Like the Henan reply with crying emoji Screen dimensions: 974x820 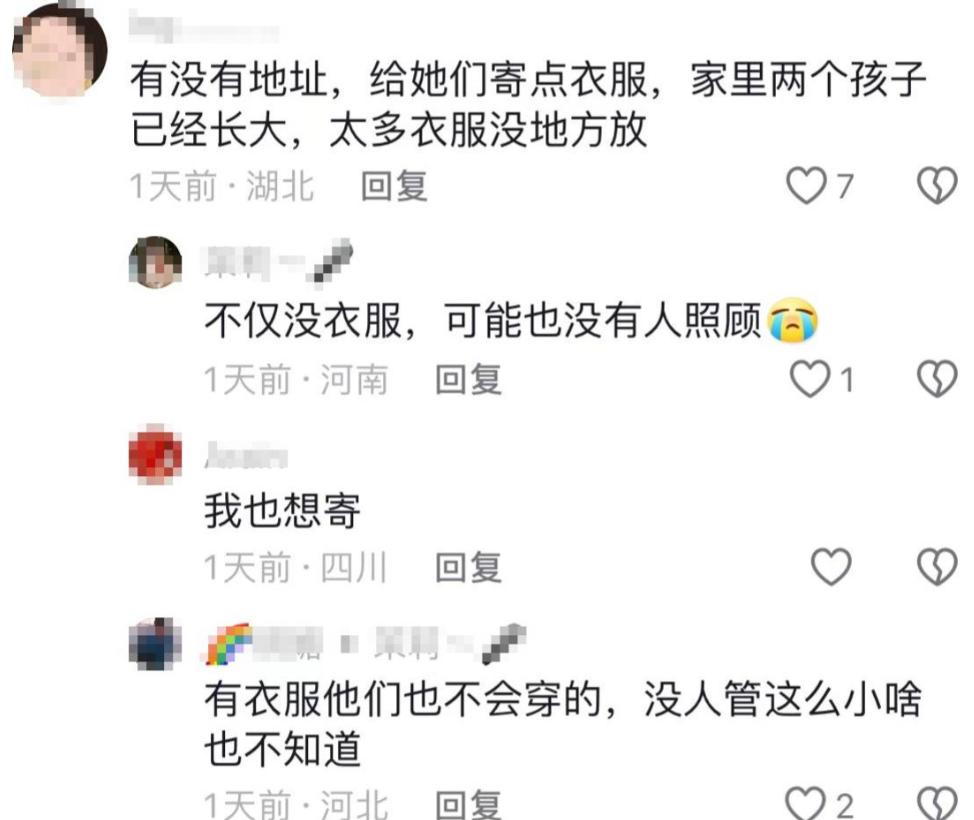coord(810,379)
